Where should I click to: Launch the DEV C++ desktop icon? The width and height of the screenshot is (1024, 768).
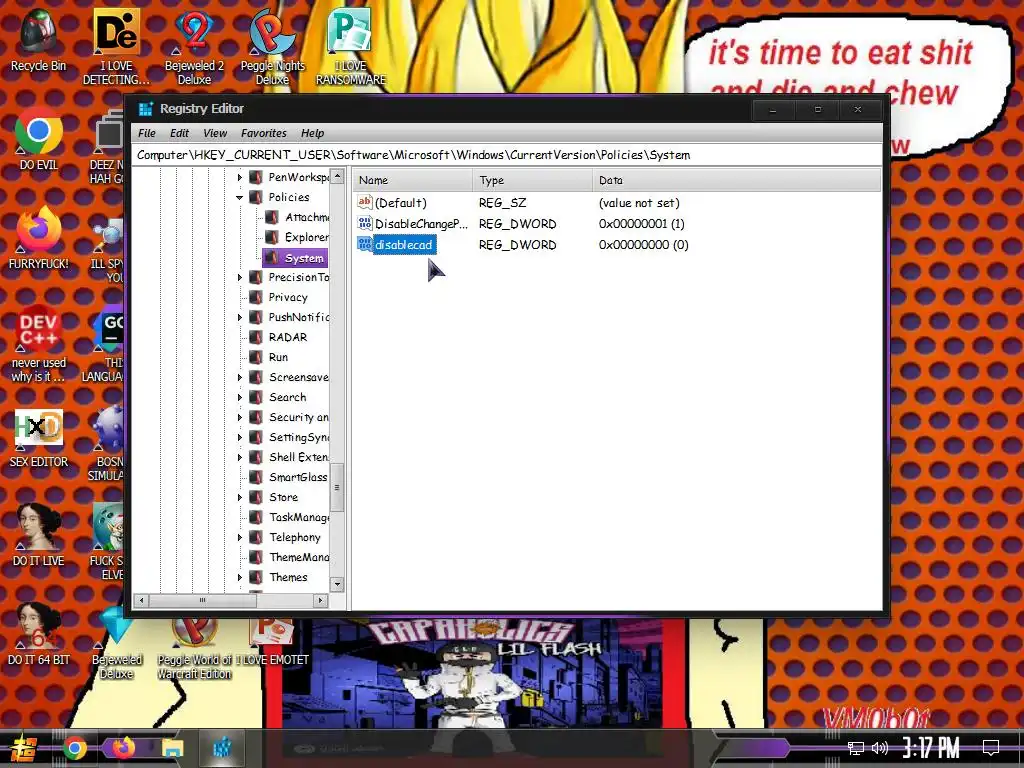coord(39,344)
